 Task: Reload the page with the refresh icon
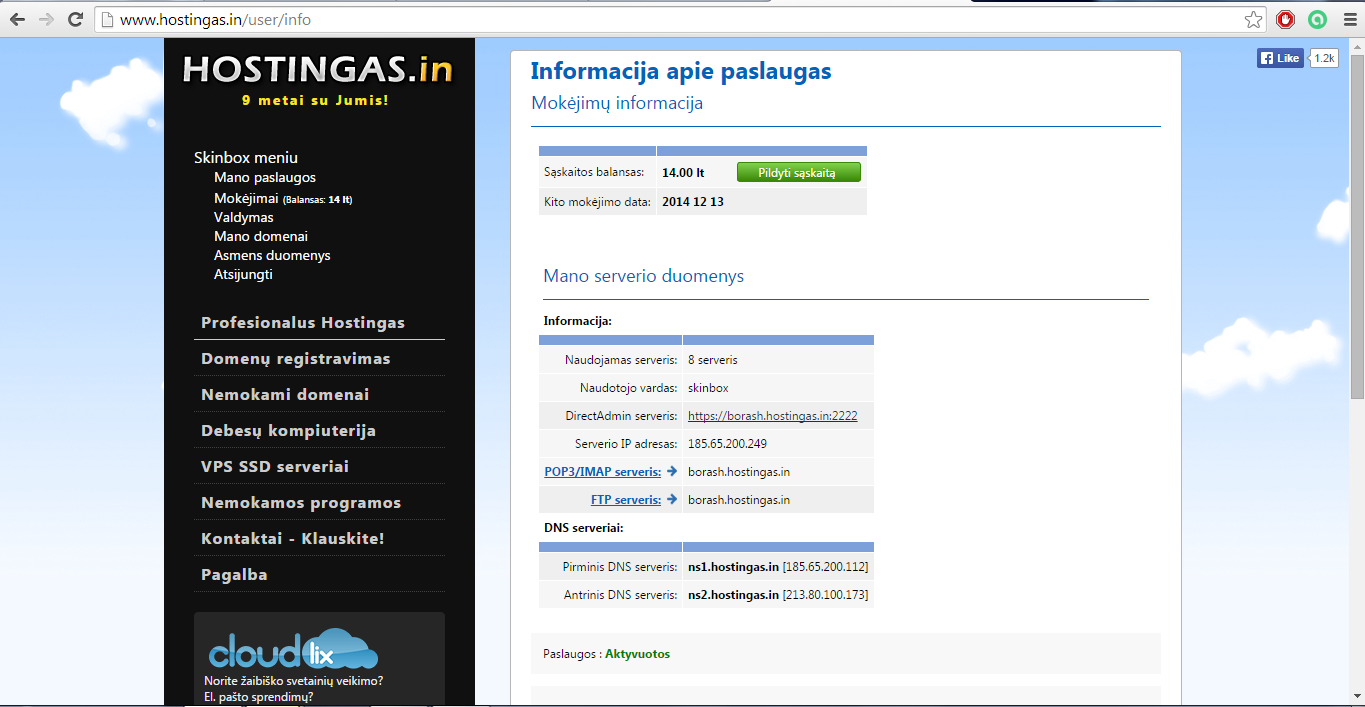75,19
